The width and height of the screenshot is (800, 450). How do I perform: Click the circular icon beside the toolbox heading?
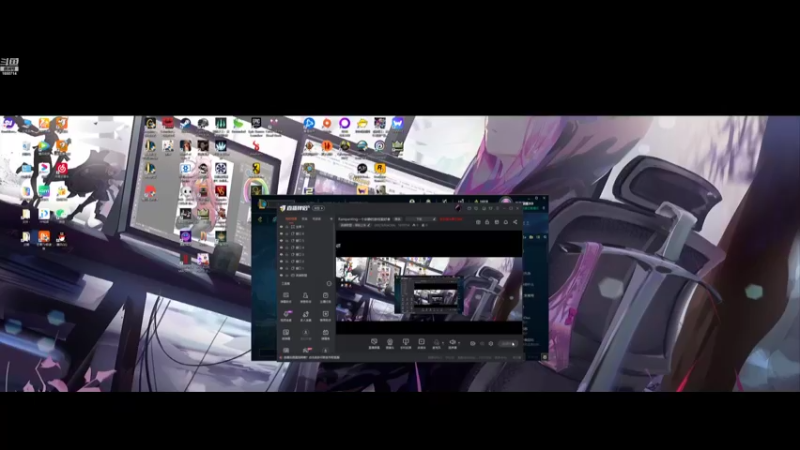click(329, 283)
